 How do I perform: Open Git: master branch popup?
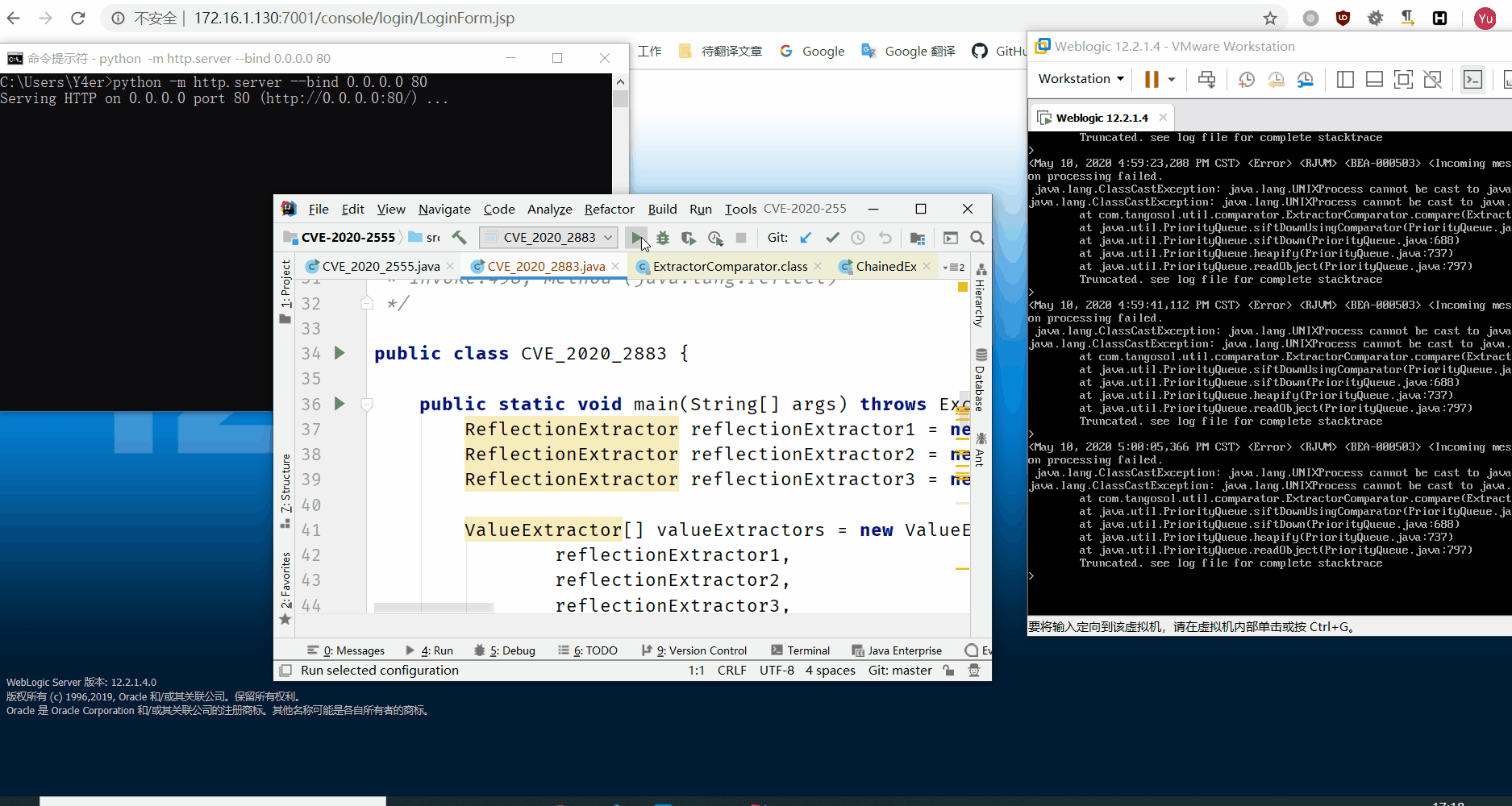(x=900, y=671)
